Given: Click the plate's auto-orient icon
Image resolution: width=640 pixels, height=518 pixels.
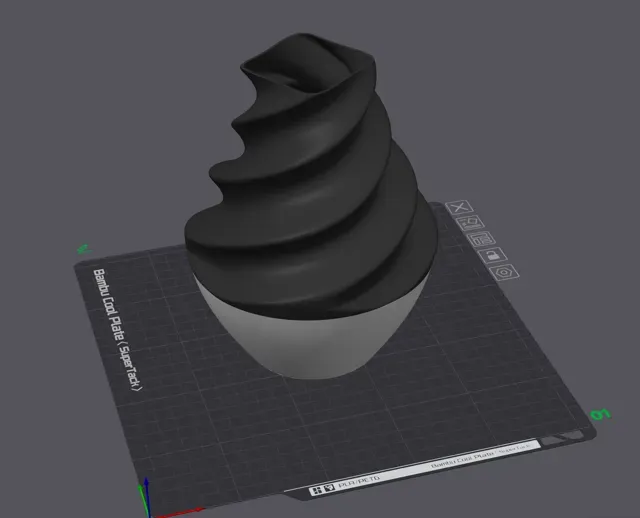Looking at the screenshot, I should click(x=470, y=223).
